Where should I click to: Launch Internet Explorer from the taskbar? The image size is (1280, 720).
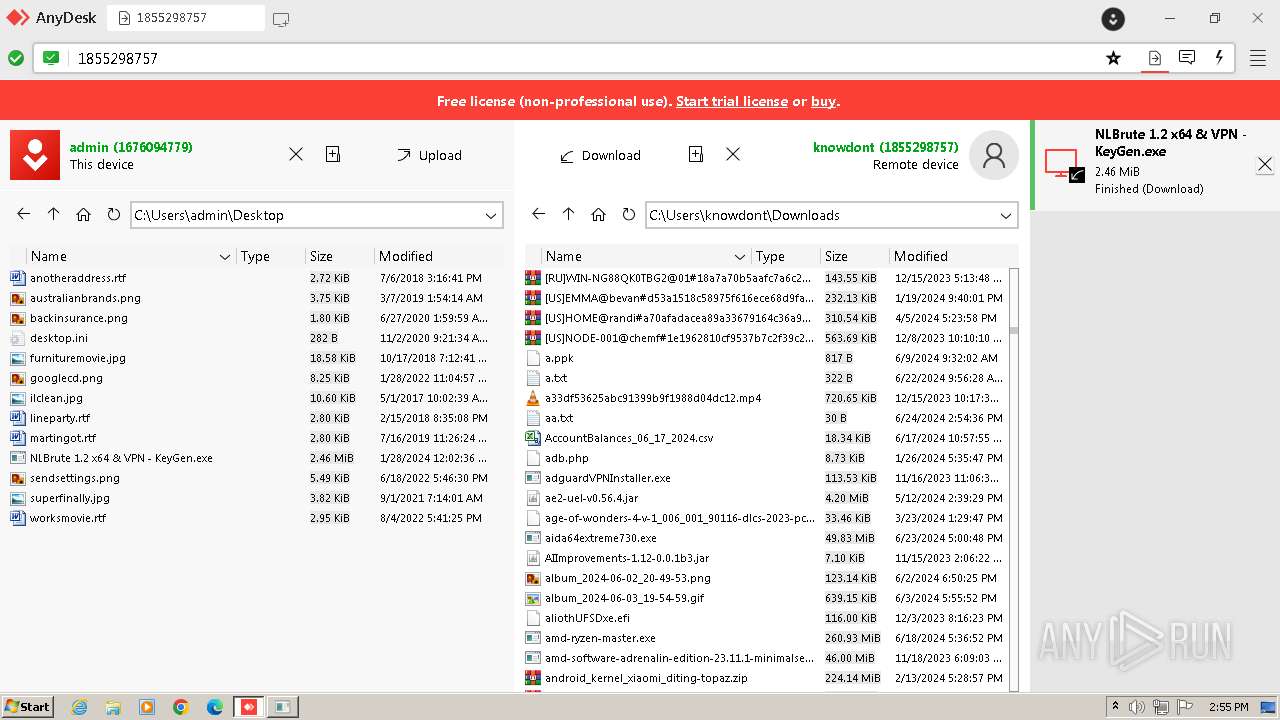click(x=79, y=707)
